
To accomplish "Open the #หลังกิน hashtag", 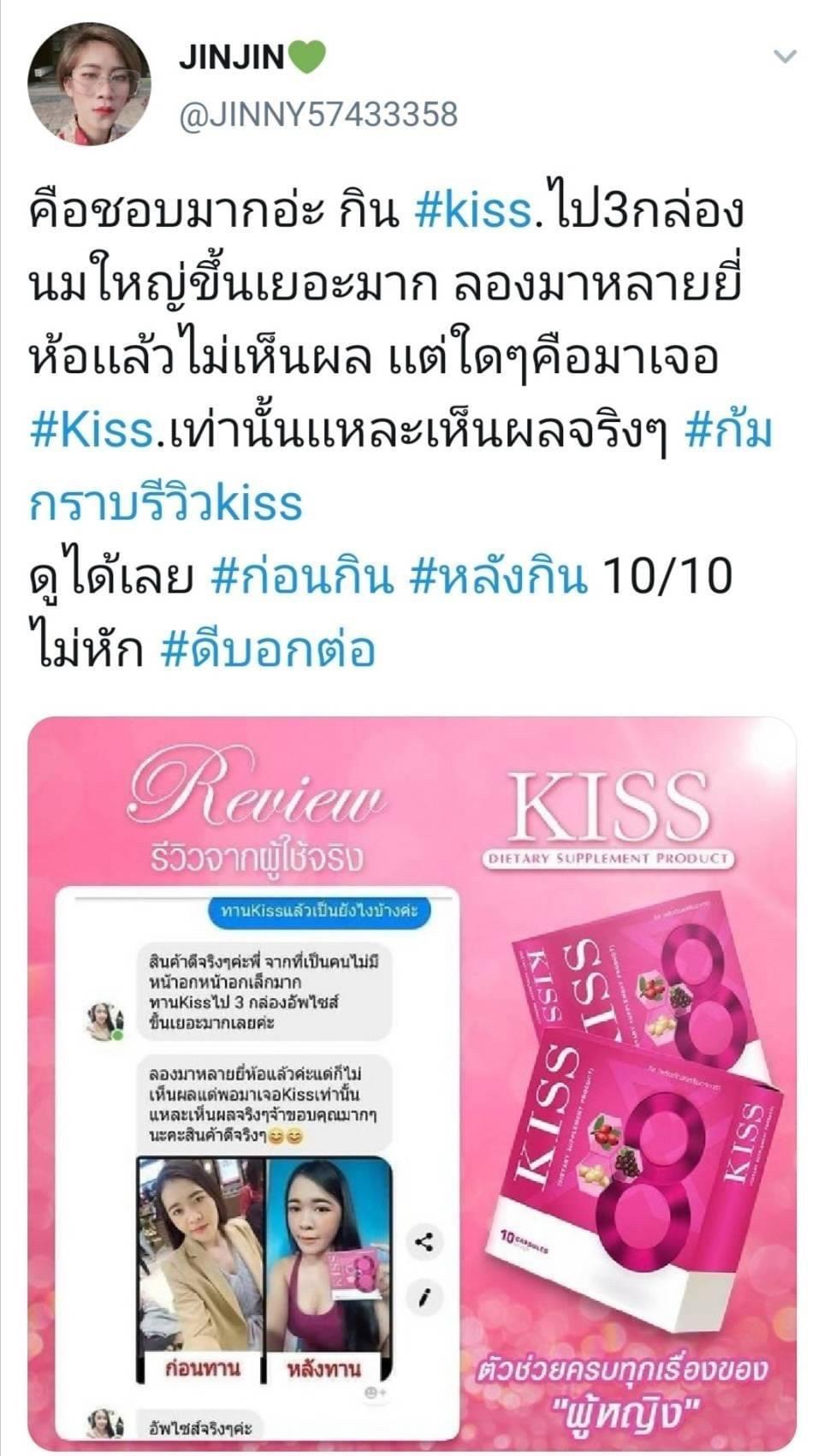I will tap(499, 577).
